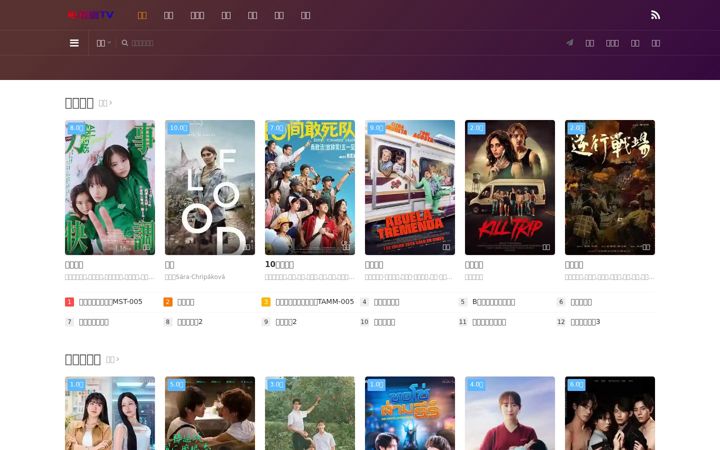Click the RSS feed icon
This screenshot has width=720, height=450.
pyautogui.click(x=655, y=15)
